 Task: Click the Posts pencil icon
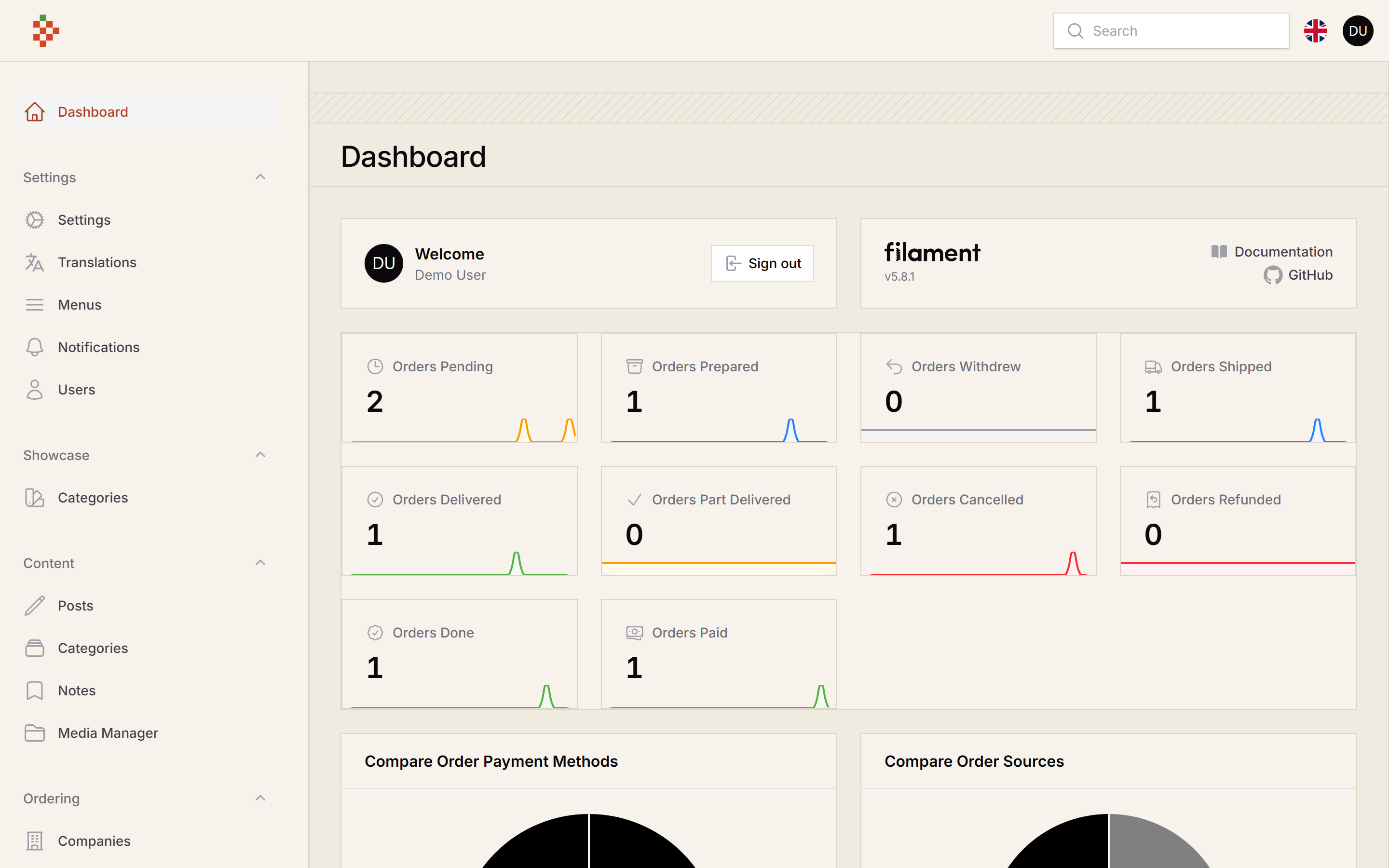[34, 606]
